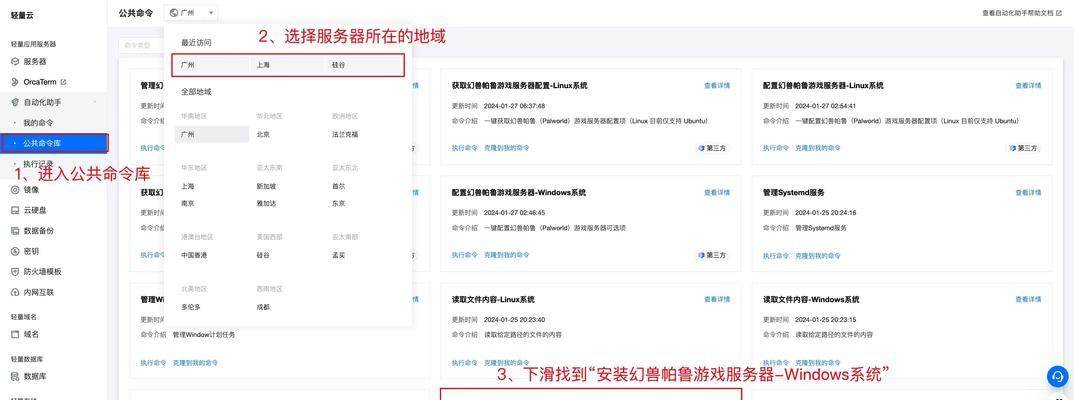
Task: View details of 配置幻兽帕鲁游戏服务器-Windows系统
Action: 716,192
